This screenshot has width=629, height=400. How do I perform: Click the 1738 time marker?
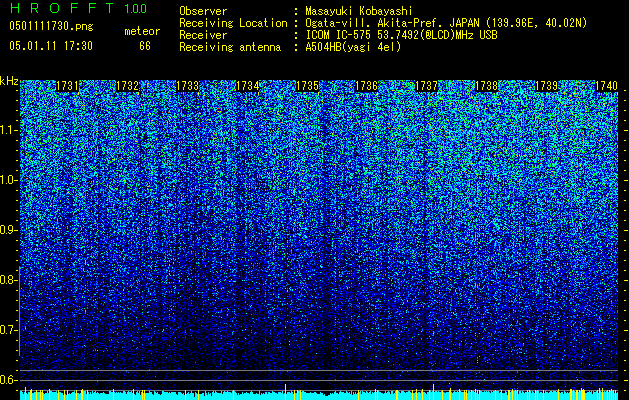[487, 86]
